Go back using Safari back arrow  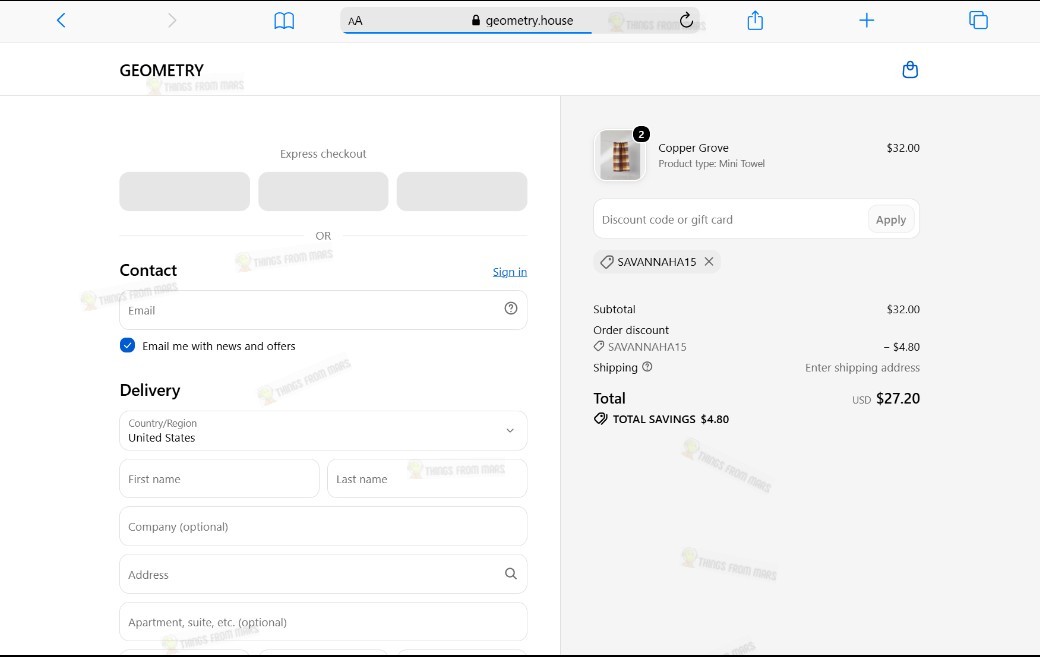click(61, 21)
